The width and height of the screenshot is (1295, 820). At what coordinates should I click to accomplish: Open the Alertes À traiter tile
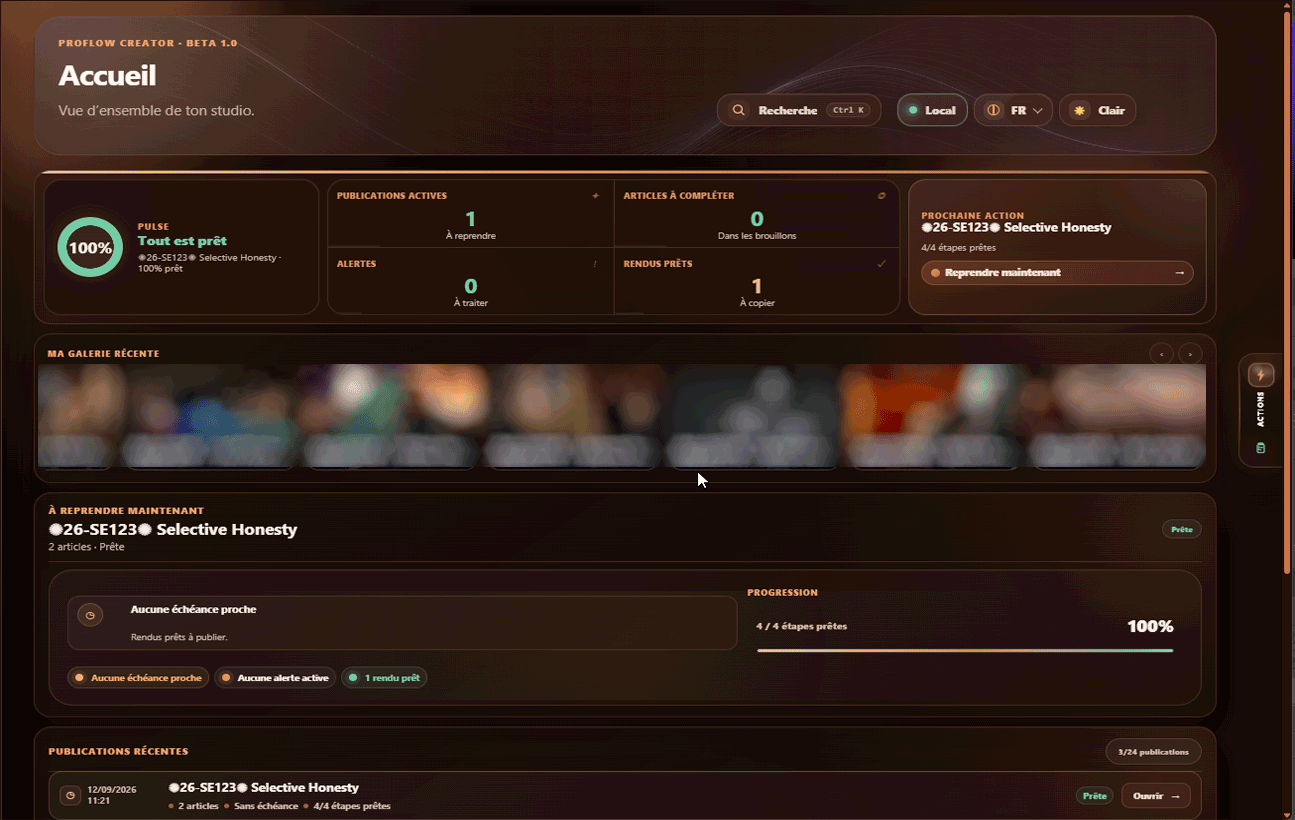click(x=471, y=281)
